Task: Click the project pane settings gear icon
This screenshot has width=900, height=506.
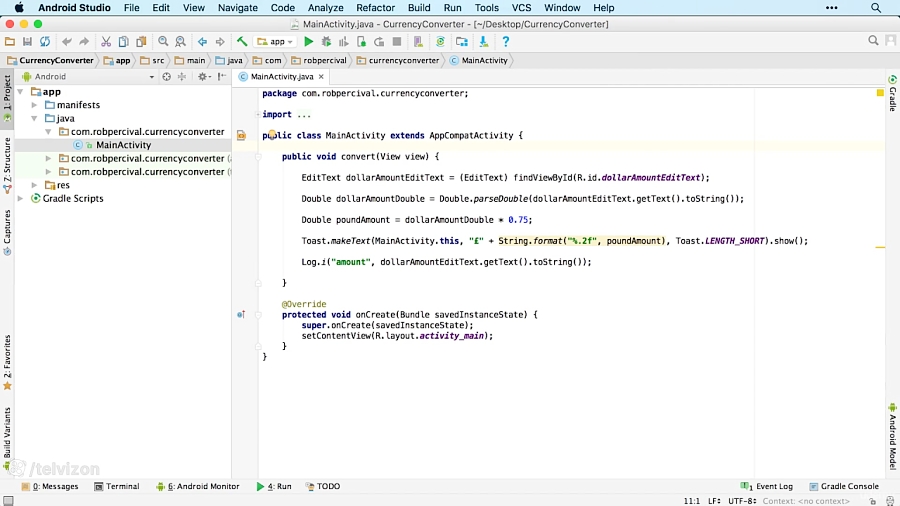Action: point(202,76)
